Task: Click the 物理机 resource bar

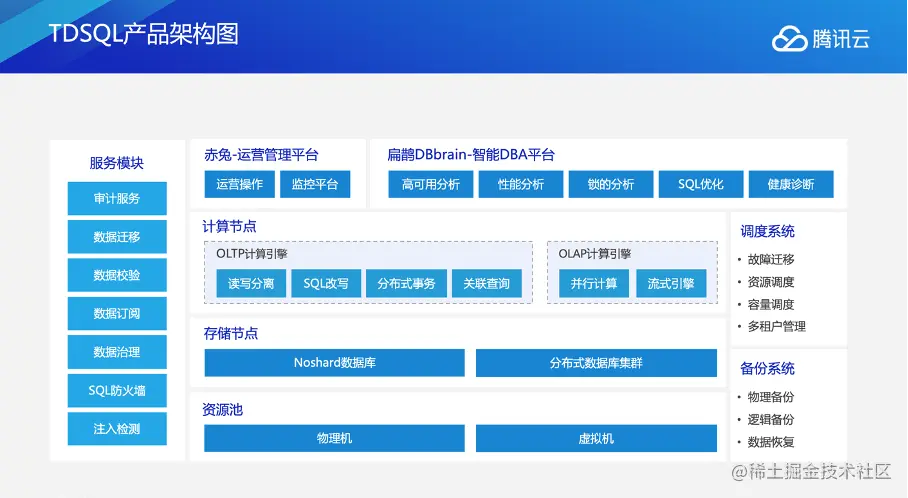Action: coord(335,438)
